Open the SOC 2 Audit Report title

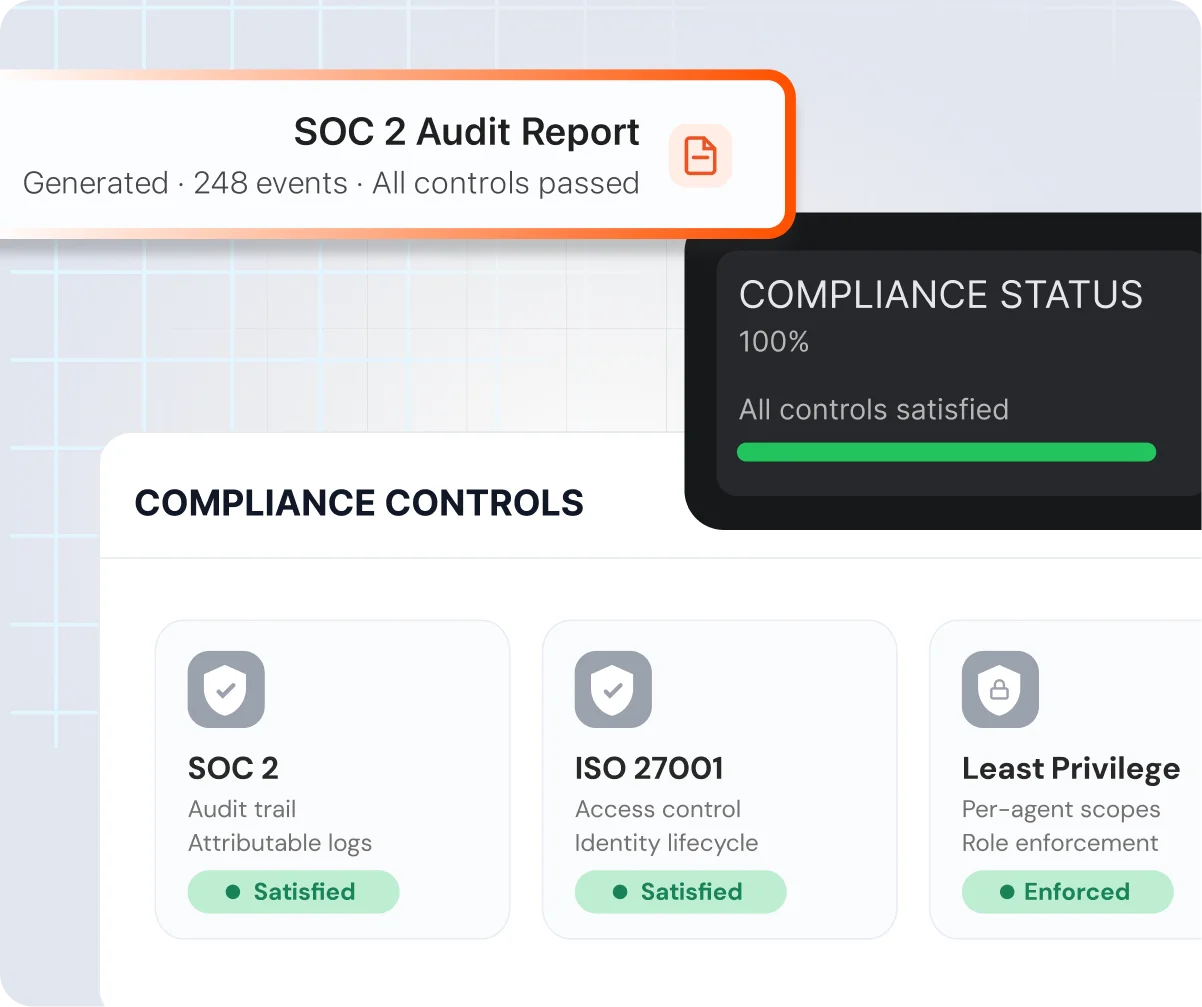(467, 132)
